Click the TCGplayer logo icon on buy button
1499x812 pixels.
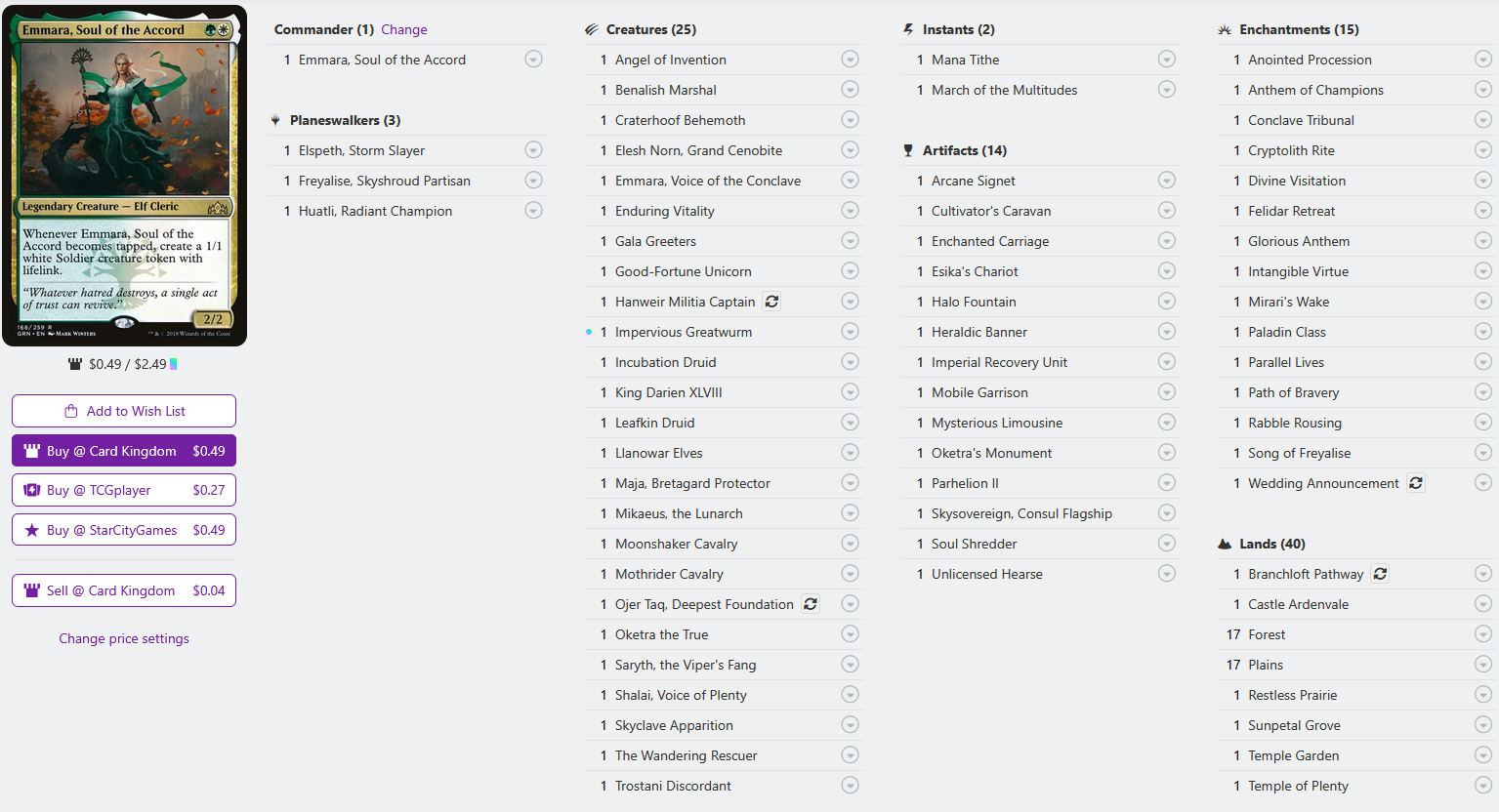32,490
